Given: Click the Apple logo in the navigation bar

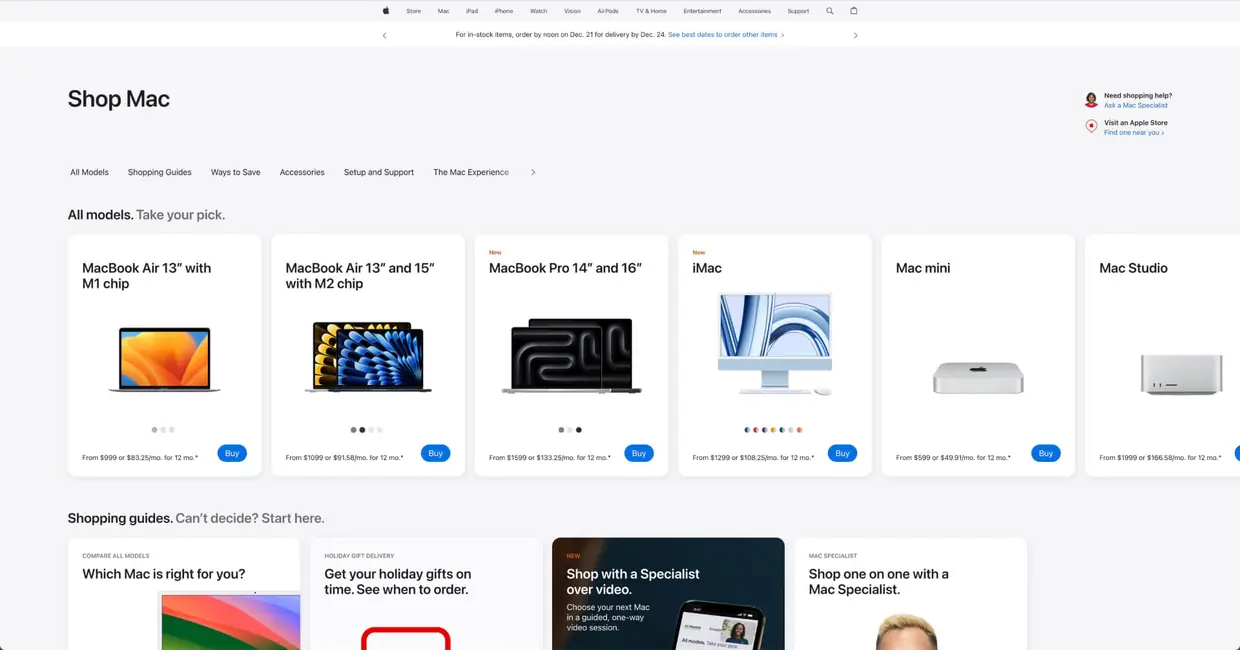Looking at the screenshot, I should 385,11.
